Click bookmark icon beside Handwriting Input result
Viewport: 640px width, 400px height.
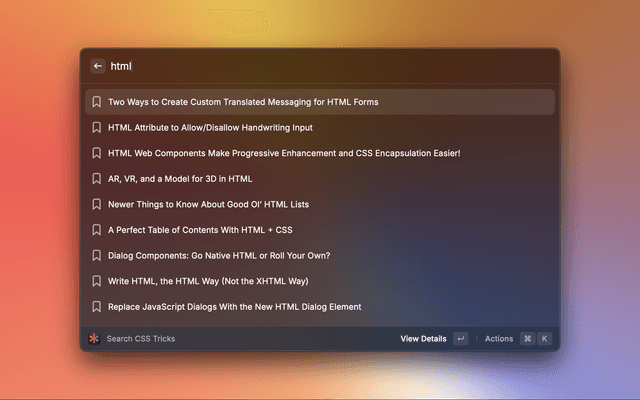click(x=97, y=128)
